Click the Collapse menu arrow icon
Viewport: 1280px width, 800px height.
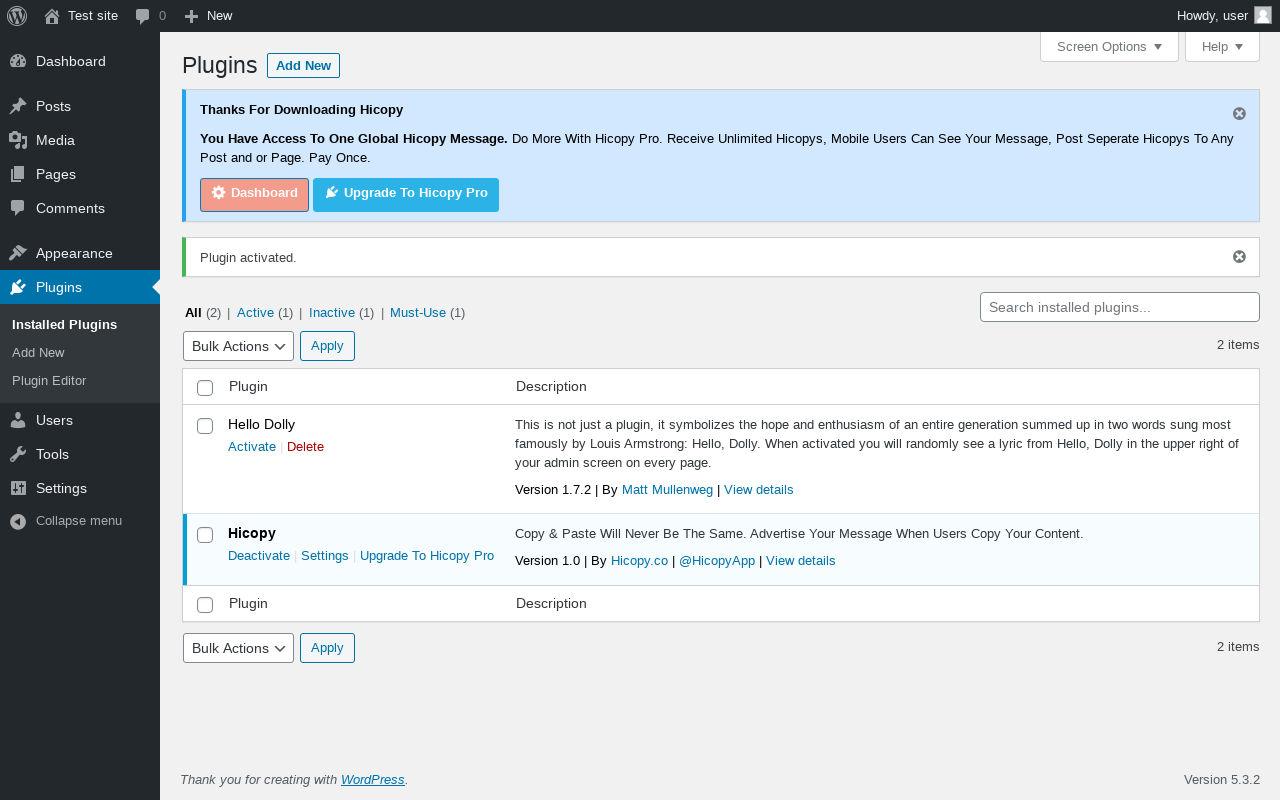(18, 521)
